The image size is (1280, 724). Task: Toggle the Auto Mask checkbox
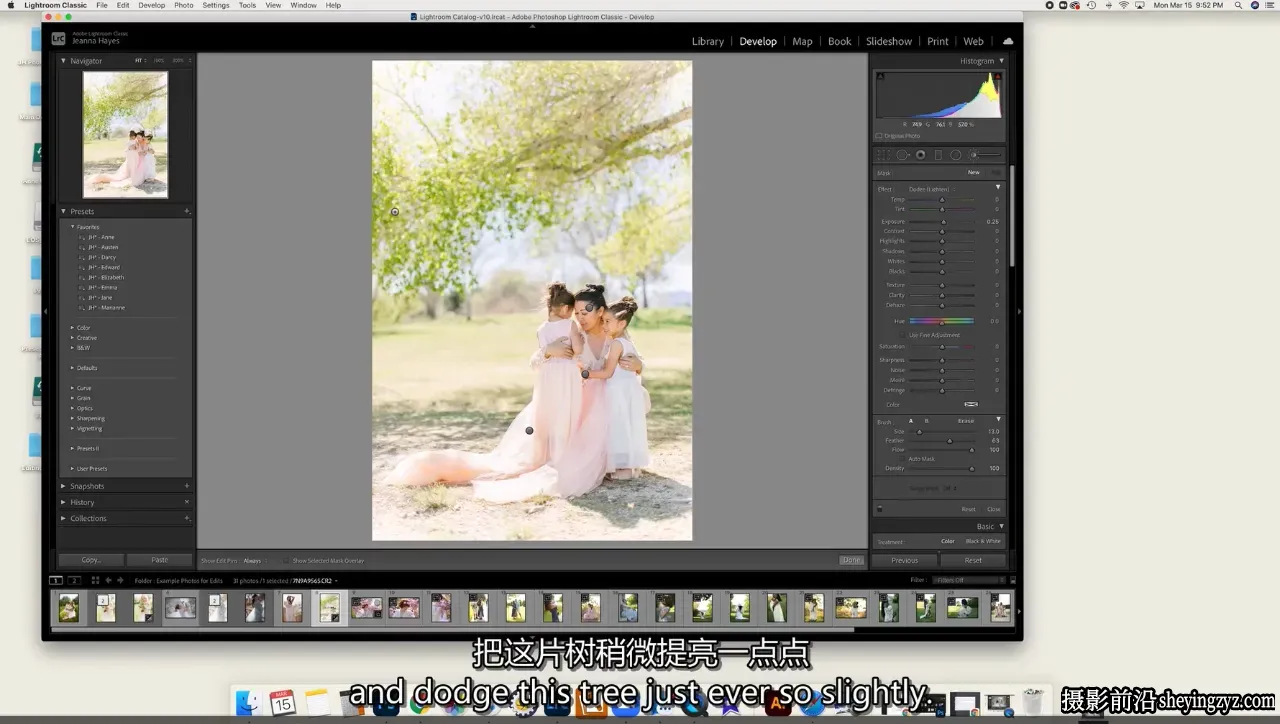pos(904,459)
